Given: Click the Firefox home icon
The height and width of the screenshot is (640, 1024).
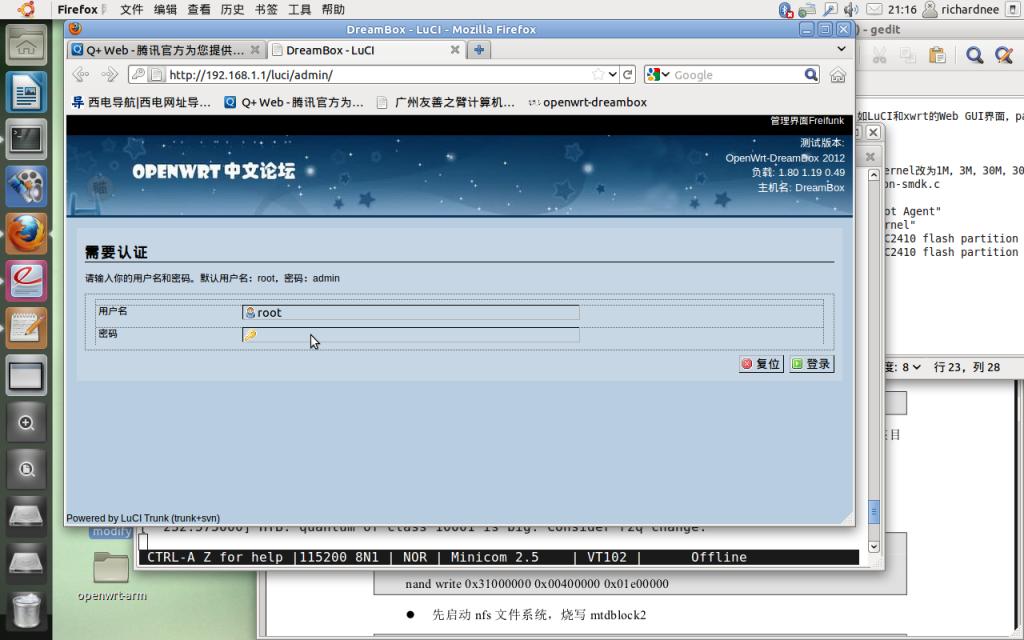Looking at the screenshot, I should click(x=838, y=75).
